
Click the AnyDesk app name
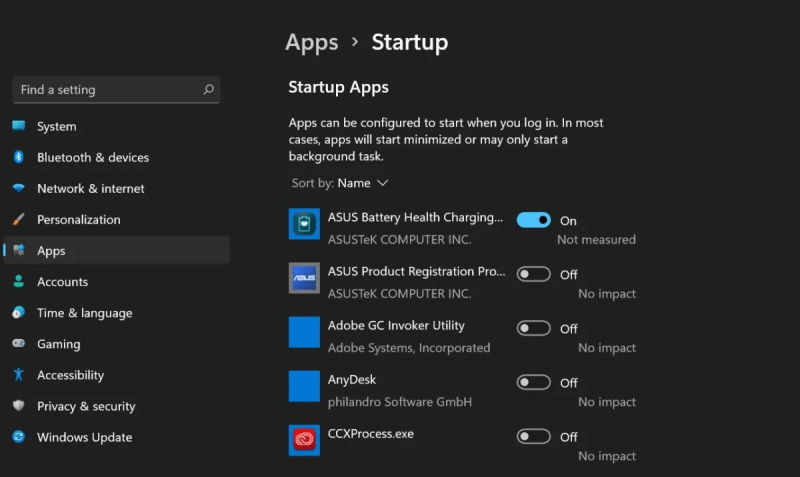click(x=352, y=380)
